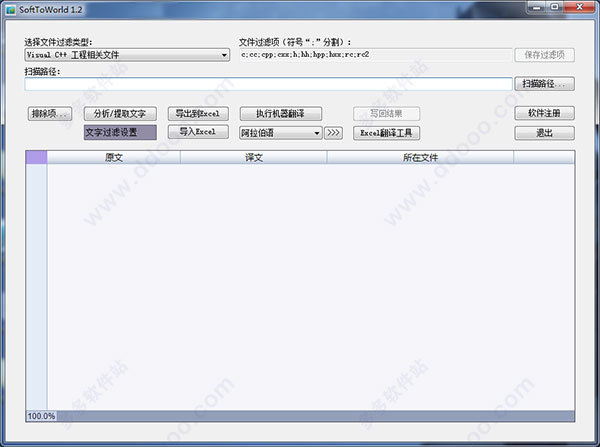
Task: Click the >>> button beside language dropdown
Action: [x=333, y=133]
